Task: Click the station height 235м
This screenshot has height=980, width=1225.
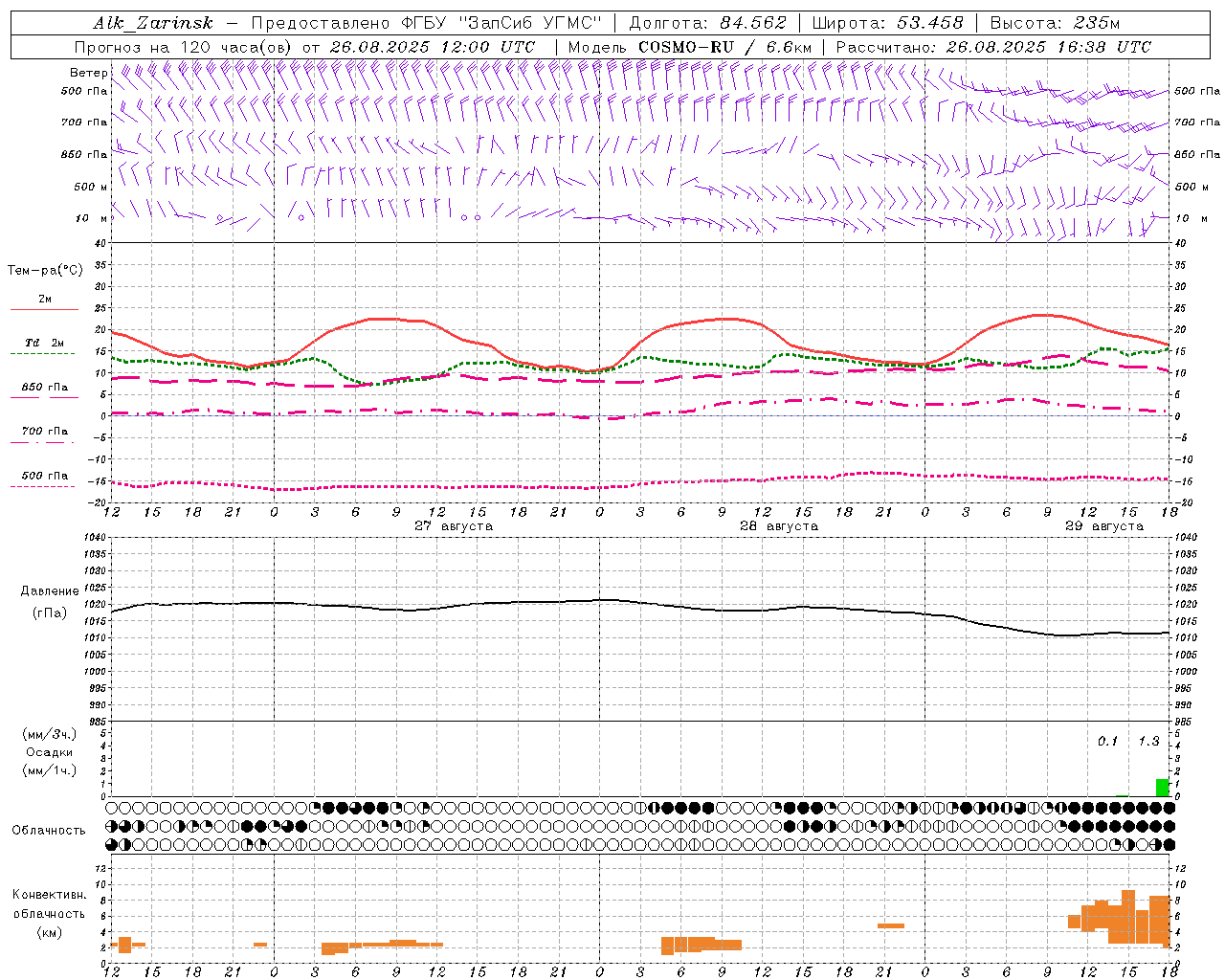Action: pos(1097,23)
